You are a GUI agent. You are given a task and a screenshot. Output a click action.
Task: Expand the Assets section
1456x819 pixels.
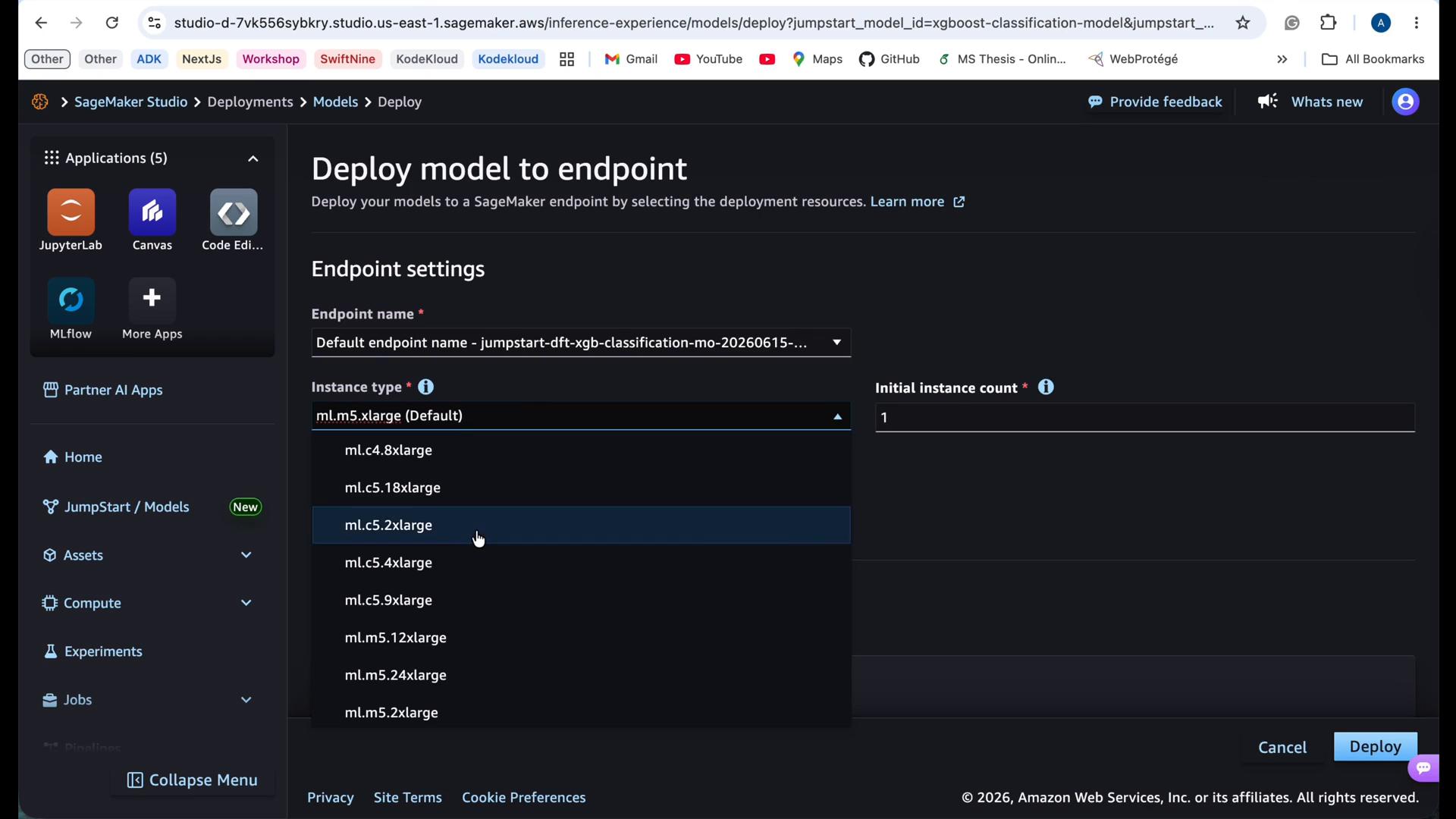pyautogui.click(x=246, y=555)
